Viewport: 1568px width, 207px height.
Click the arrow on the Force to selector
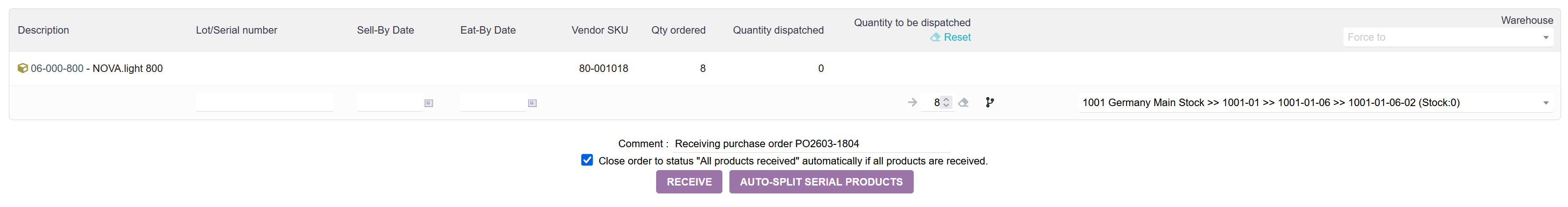click(x=1546, y=38)
